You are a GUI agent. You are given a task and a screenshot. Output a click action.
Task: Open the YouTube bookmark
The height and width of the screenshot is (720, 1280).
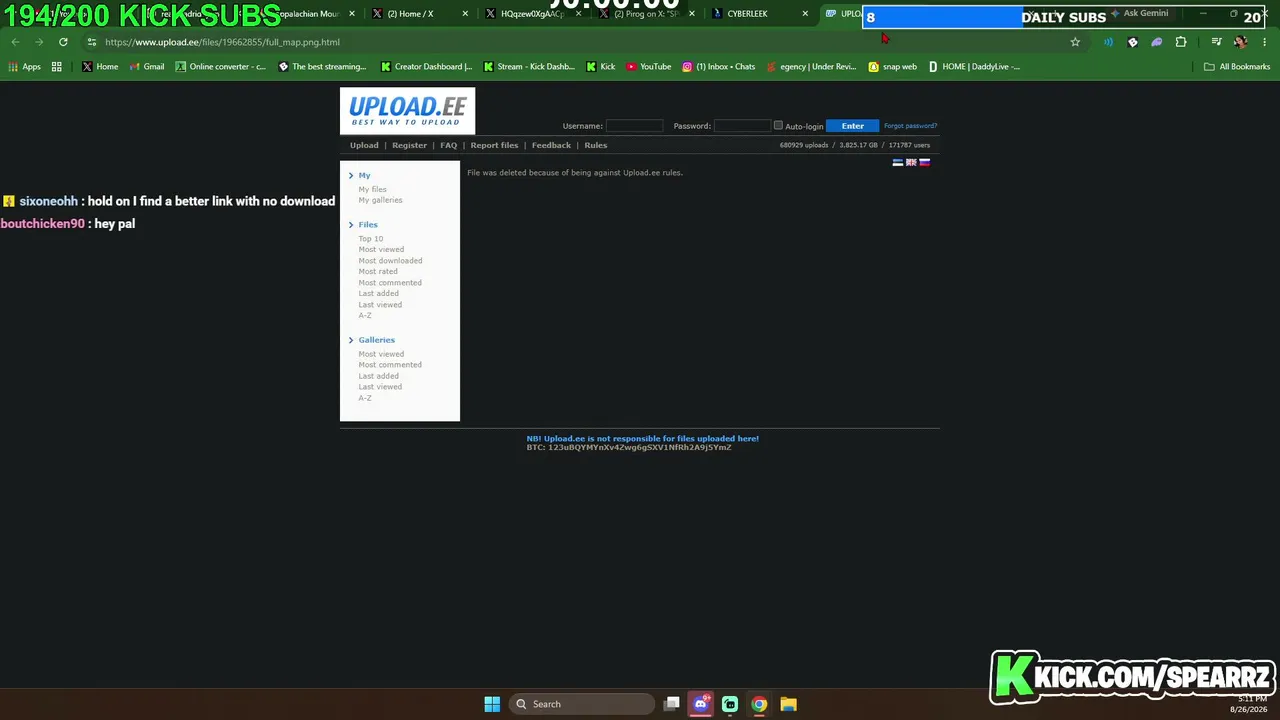648,67
